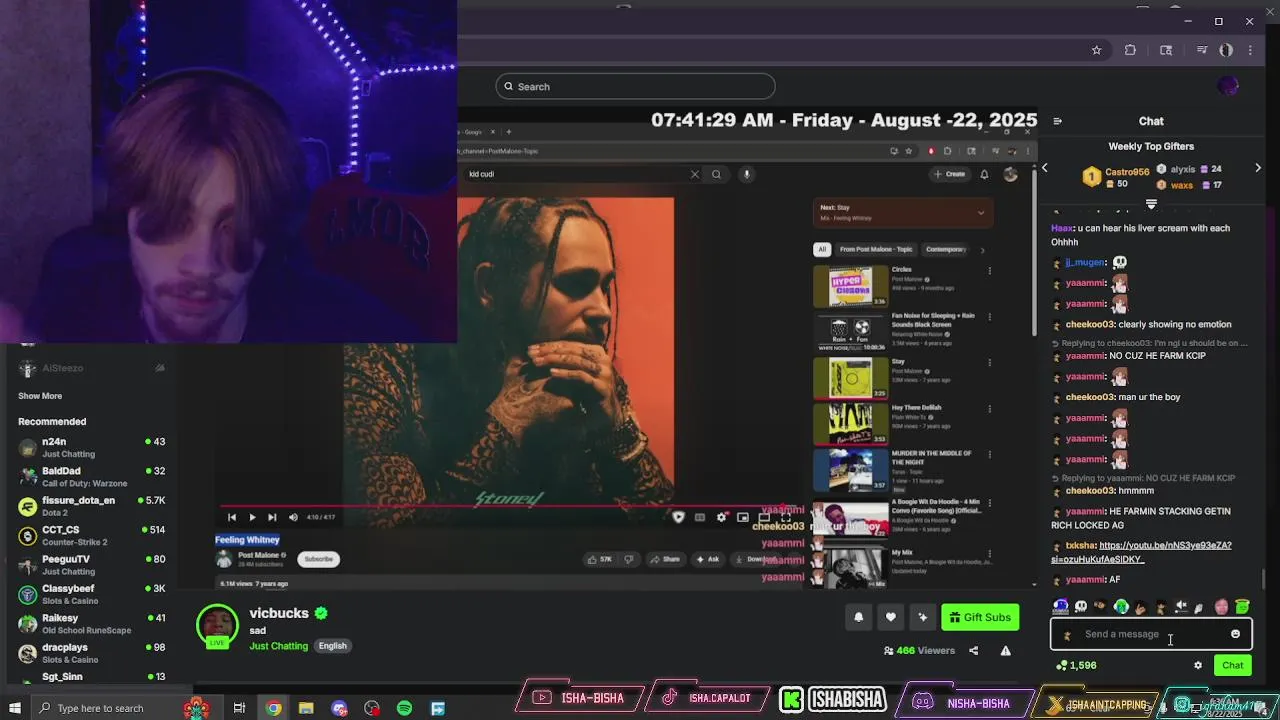This screenshot has width=1280, height=720.
Task: Open Spotify from the taskbar
Action: 404,708
